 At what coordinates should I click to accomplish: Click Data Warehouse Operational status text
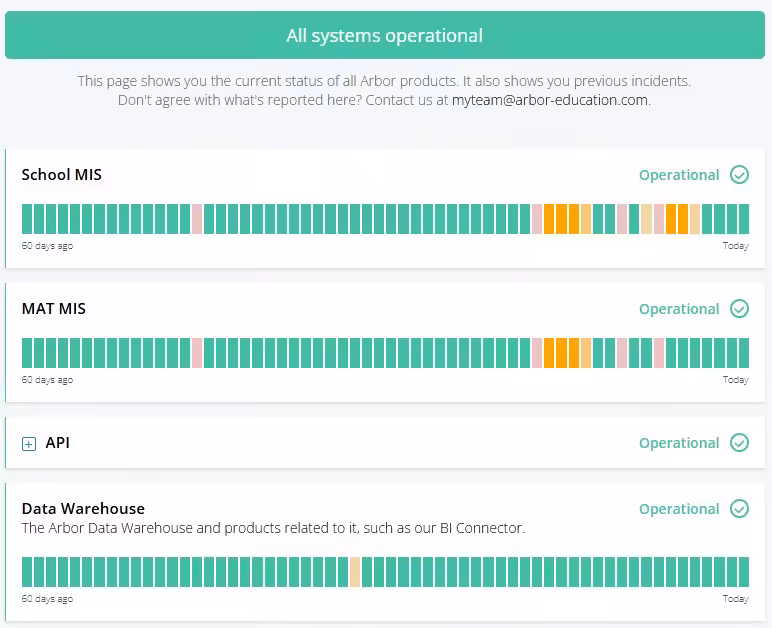679,509
